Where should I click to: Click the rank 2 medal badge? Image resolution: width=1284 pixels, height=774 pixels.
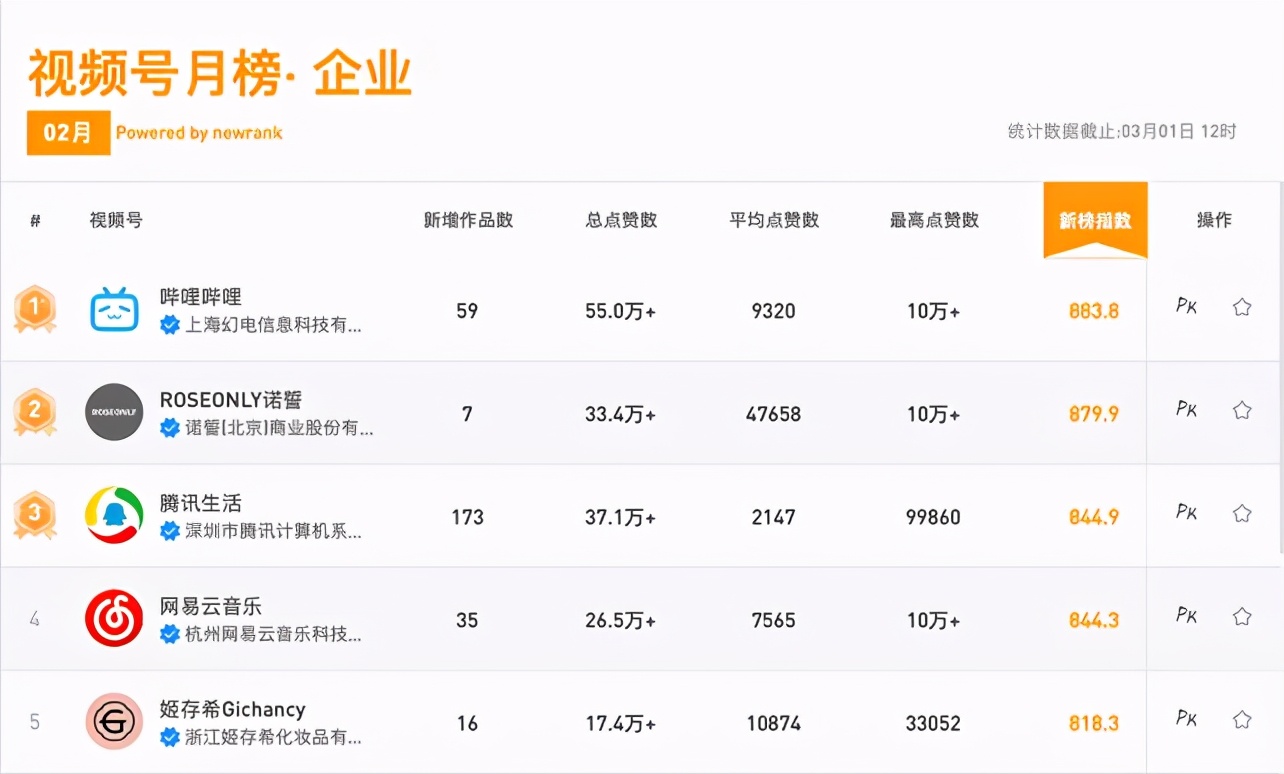[35, 412]
